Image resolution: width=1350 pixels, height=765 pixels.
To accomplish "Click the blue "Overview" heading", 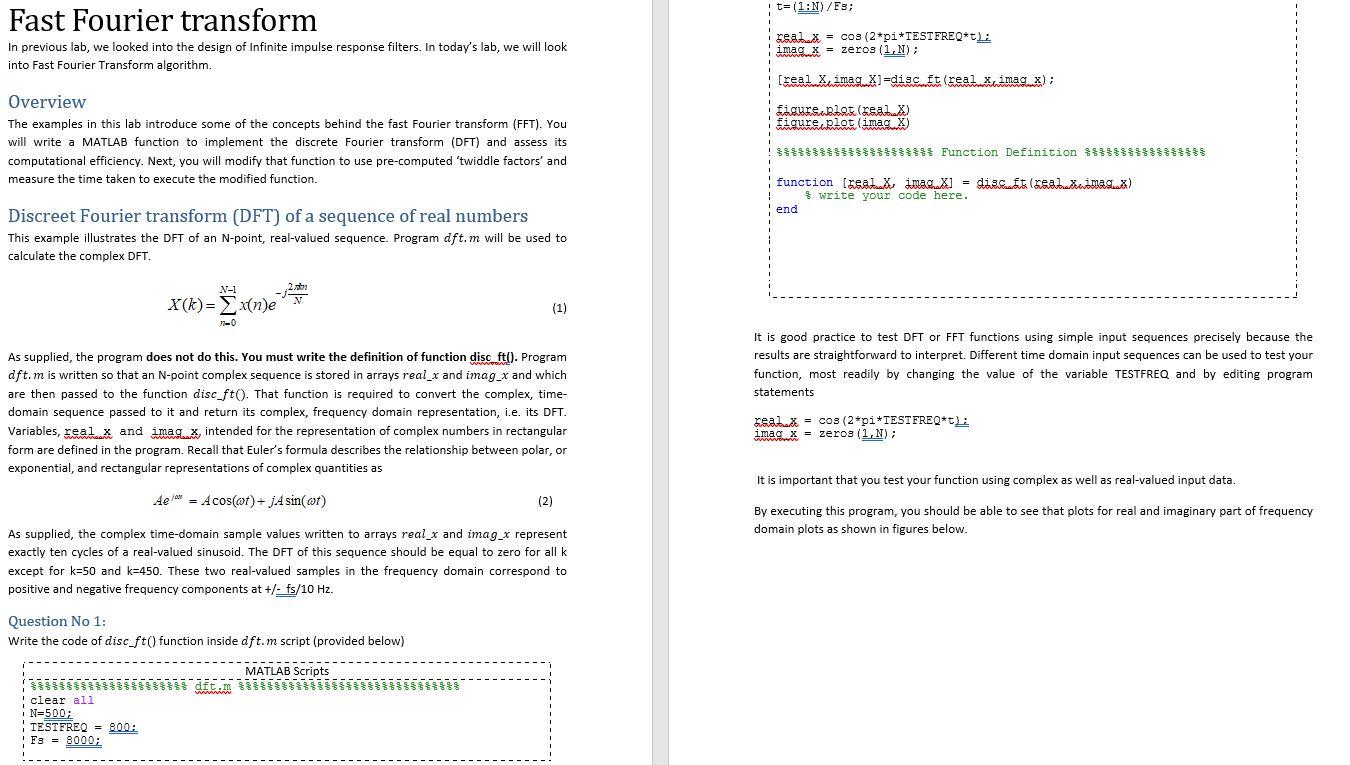I will coord(46,101).
